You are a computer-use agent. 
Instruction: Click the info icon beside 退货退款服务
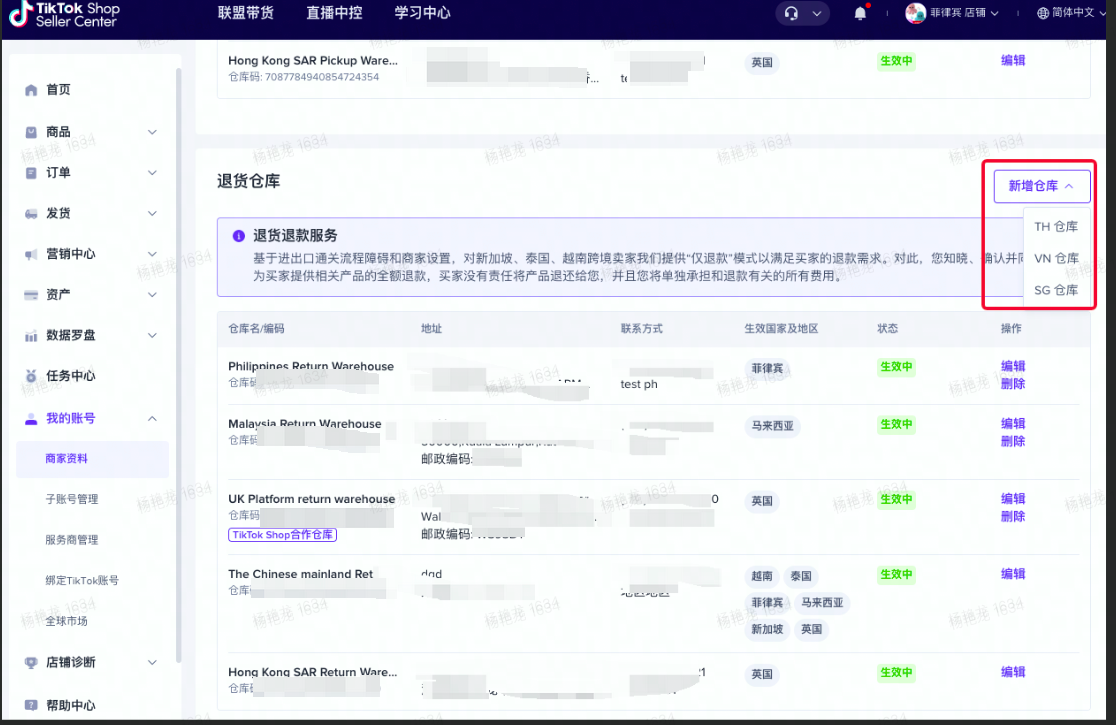(x=238, y=236)
